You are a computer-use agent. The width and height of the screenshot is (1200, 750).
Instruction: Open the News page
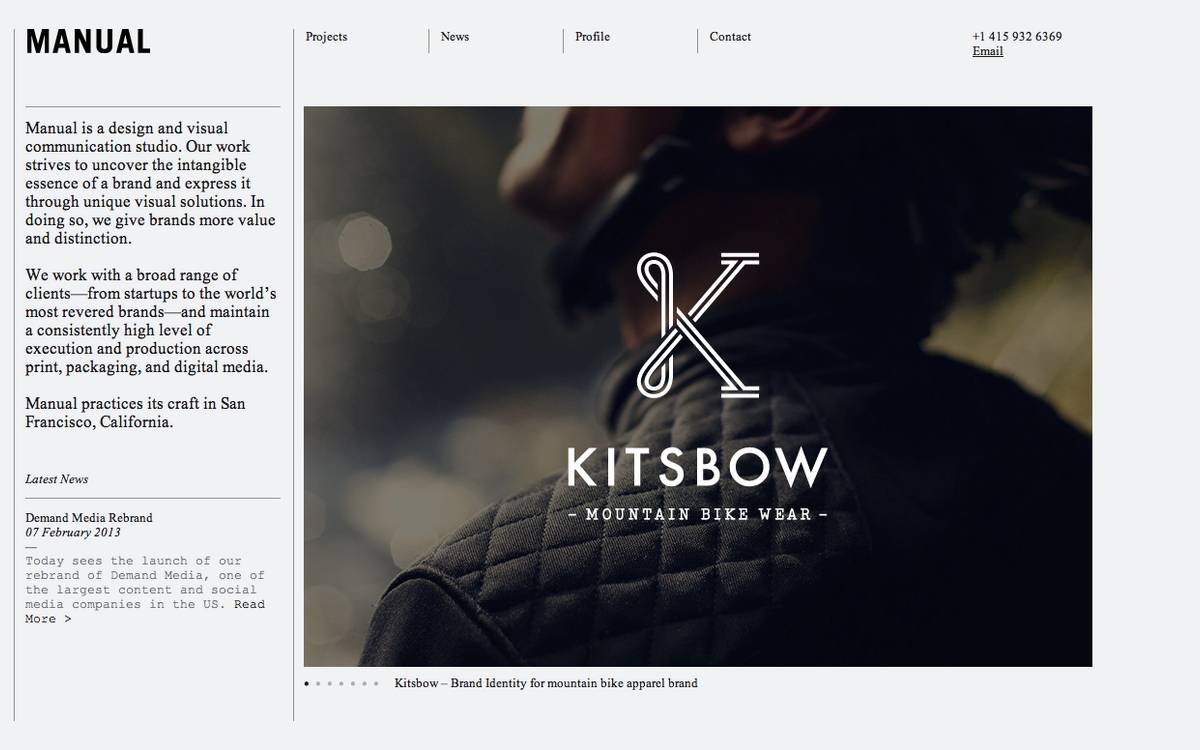pos(455,37)
